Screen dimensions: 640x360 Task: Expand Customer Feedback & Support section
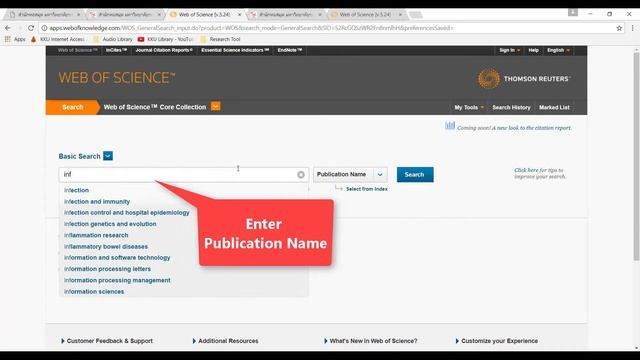pyautogui.click(x=107, y=341)
